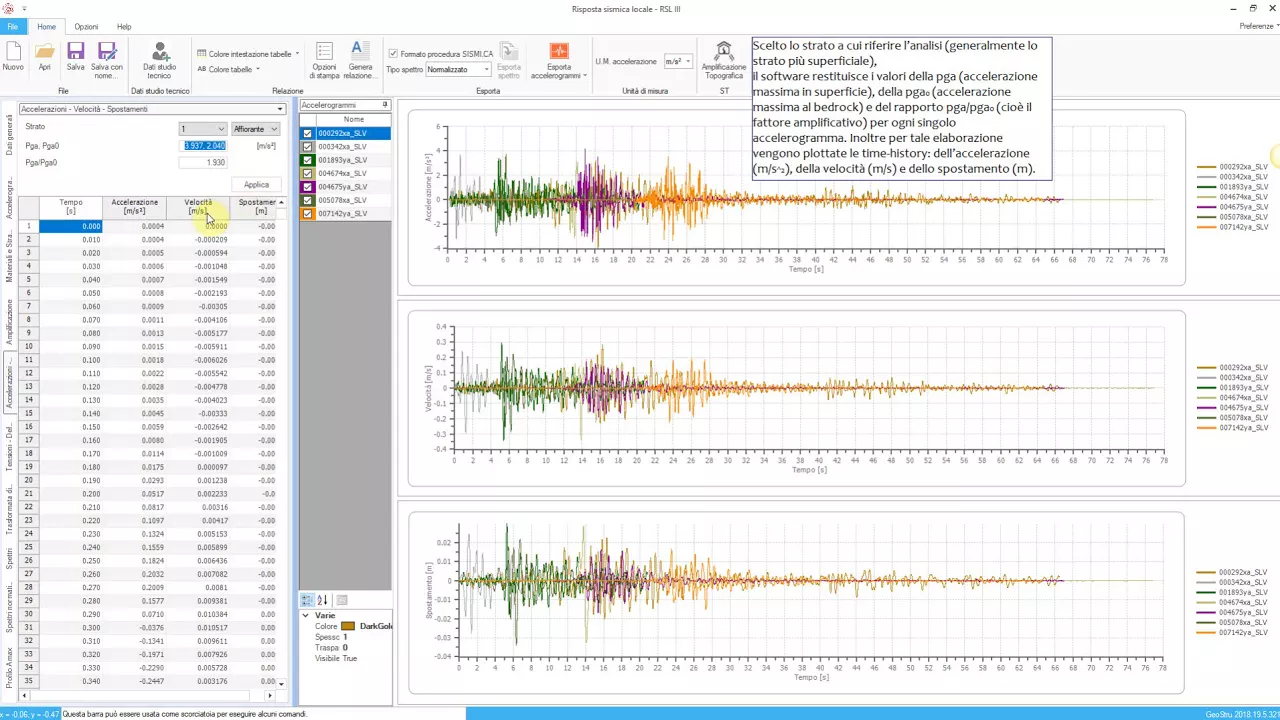Open the Colore tabelle dropdown
Screen dimensions: 1280x720
pyautogui.click(x=258, y=69)
